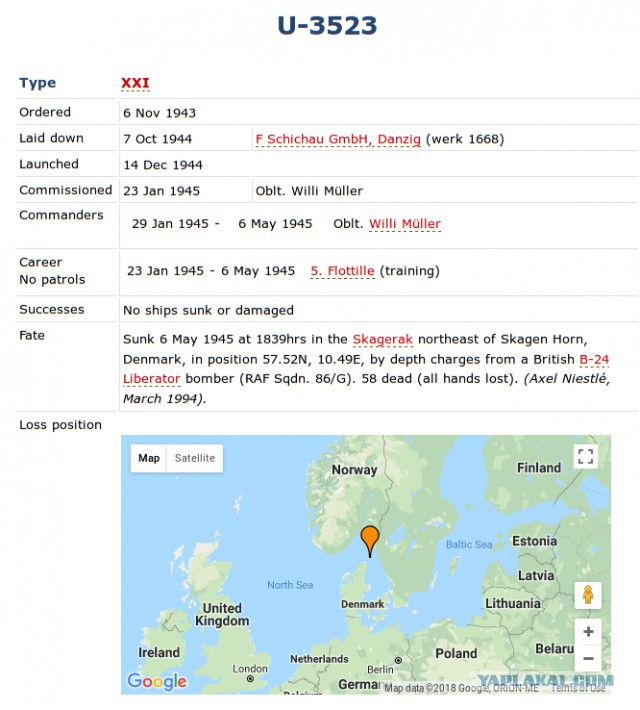Click Netherlands label on the map
640x710 pixels.
point(319,659)
